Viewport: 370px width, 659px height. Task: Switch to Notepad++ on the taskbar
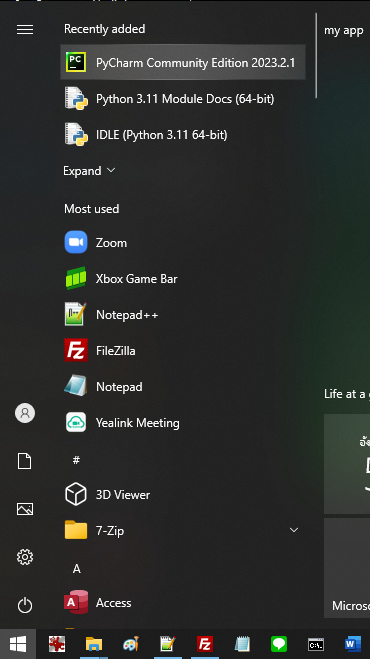pos(168,644)
